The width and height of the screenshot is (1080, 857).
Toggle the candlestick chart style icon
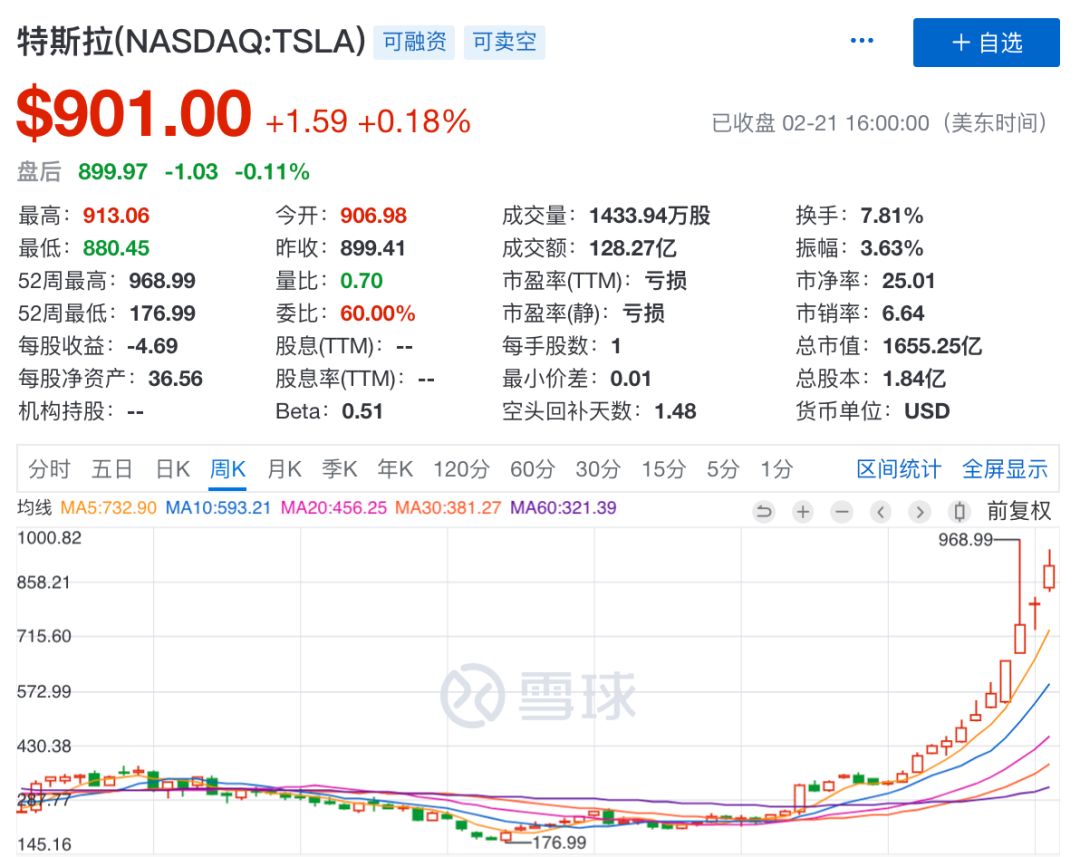[960, 512]
